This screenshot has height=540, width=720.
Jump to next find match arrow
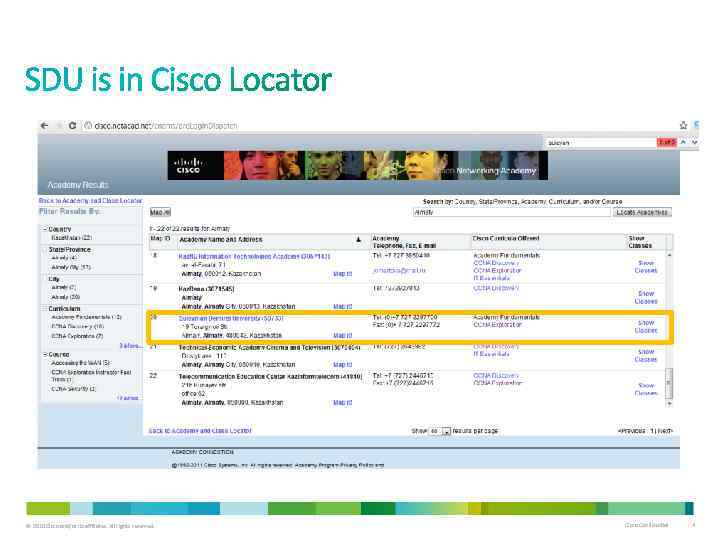pos(694,143)
